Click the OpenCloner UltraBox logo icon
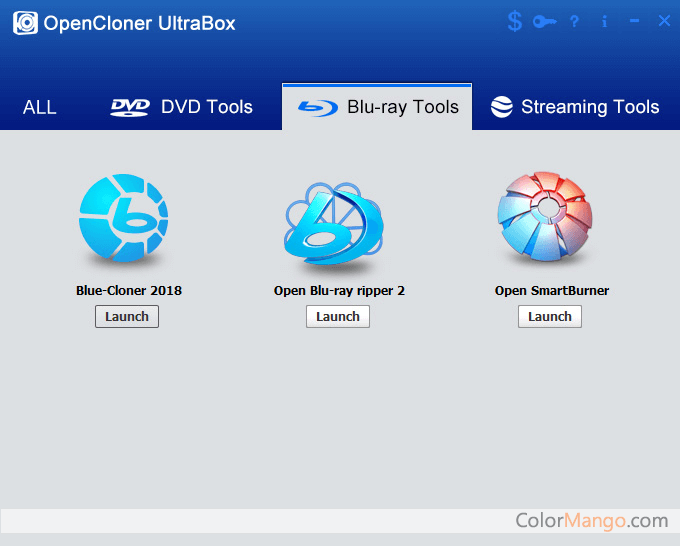 (25, 23)
